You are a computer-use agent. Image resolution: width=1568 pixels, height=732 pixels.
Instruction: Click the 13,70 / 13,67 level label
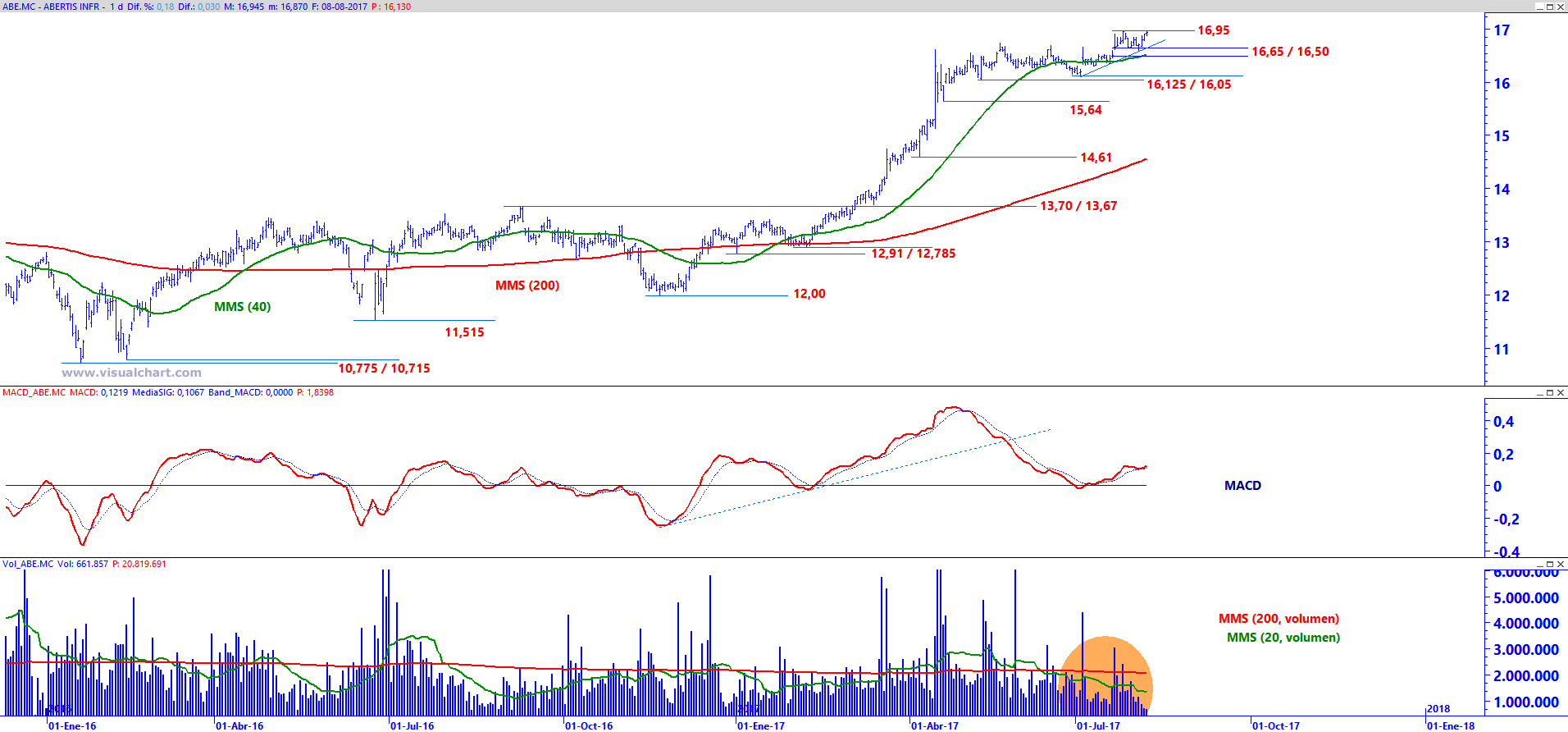[1078, 206]
